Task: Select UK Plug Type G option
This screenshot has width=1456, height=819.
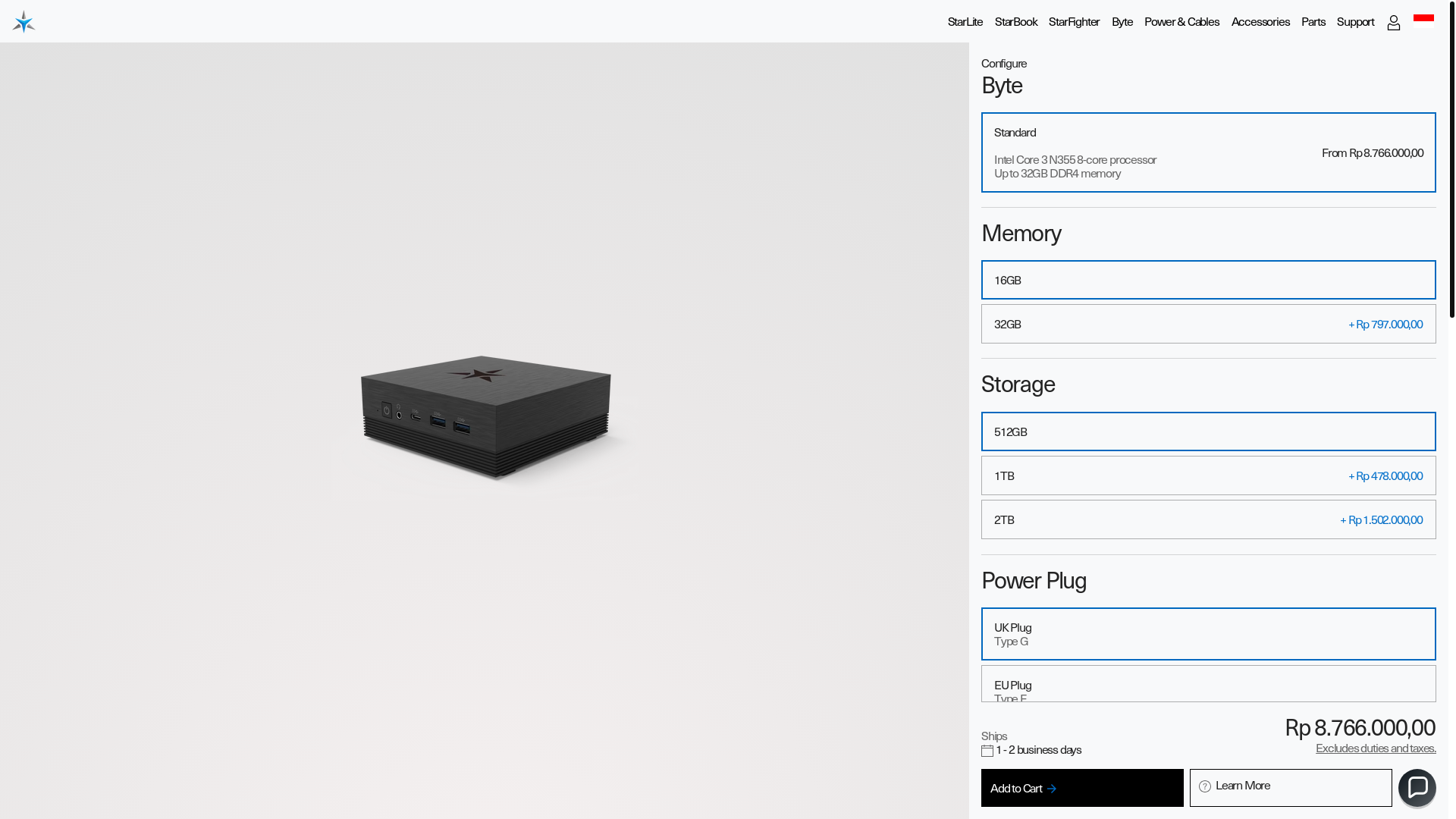Action: point(1208,634)
